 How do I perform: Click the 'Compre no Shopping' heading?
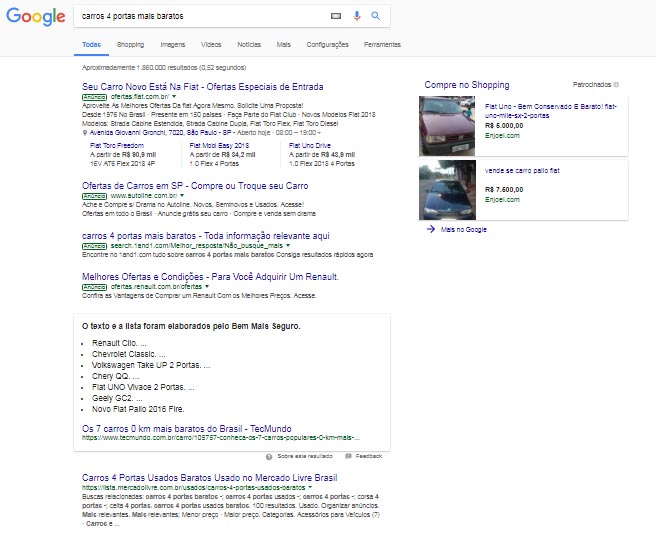pyautogui.click(x=467, y=85)
